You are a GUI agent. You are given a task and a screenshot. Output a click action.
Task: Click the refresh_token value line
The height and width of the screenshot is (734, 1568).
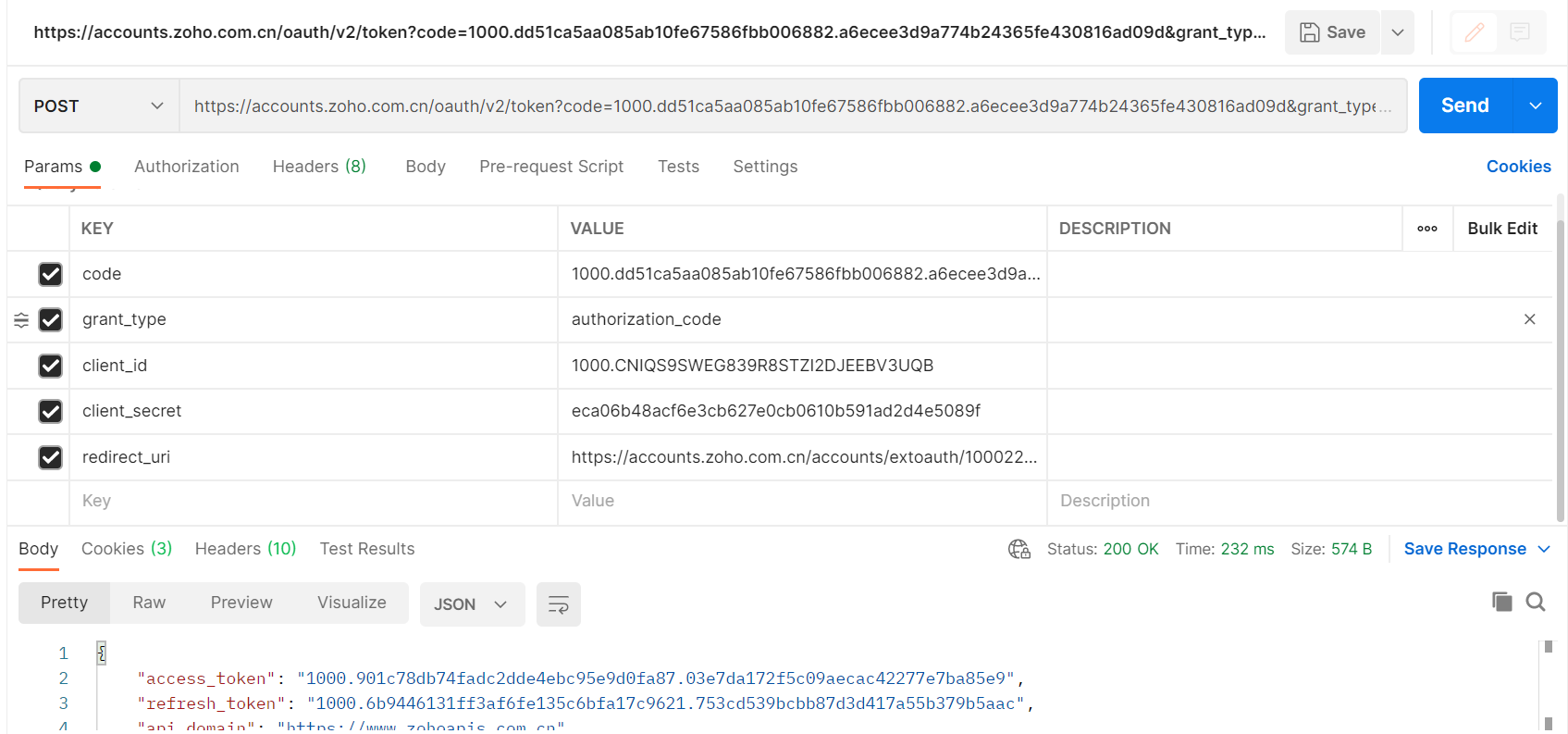(666, 703)
